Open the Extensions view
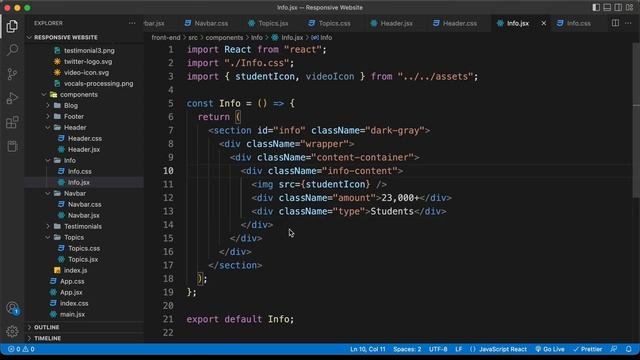The height and width of the screenshot is (360, 640). click(x=12, y=122)
